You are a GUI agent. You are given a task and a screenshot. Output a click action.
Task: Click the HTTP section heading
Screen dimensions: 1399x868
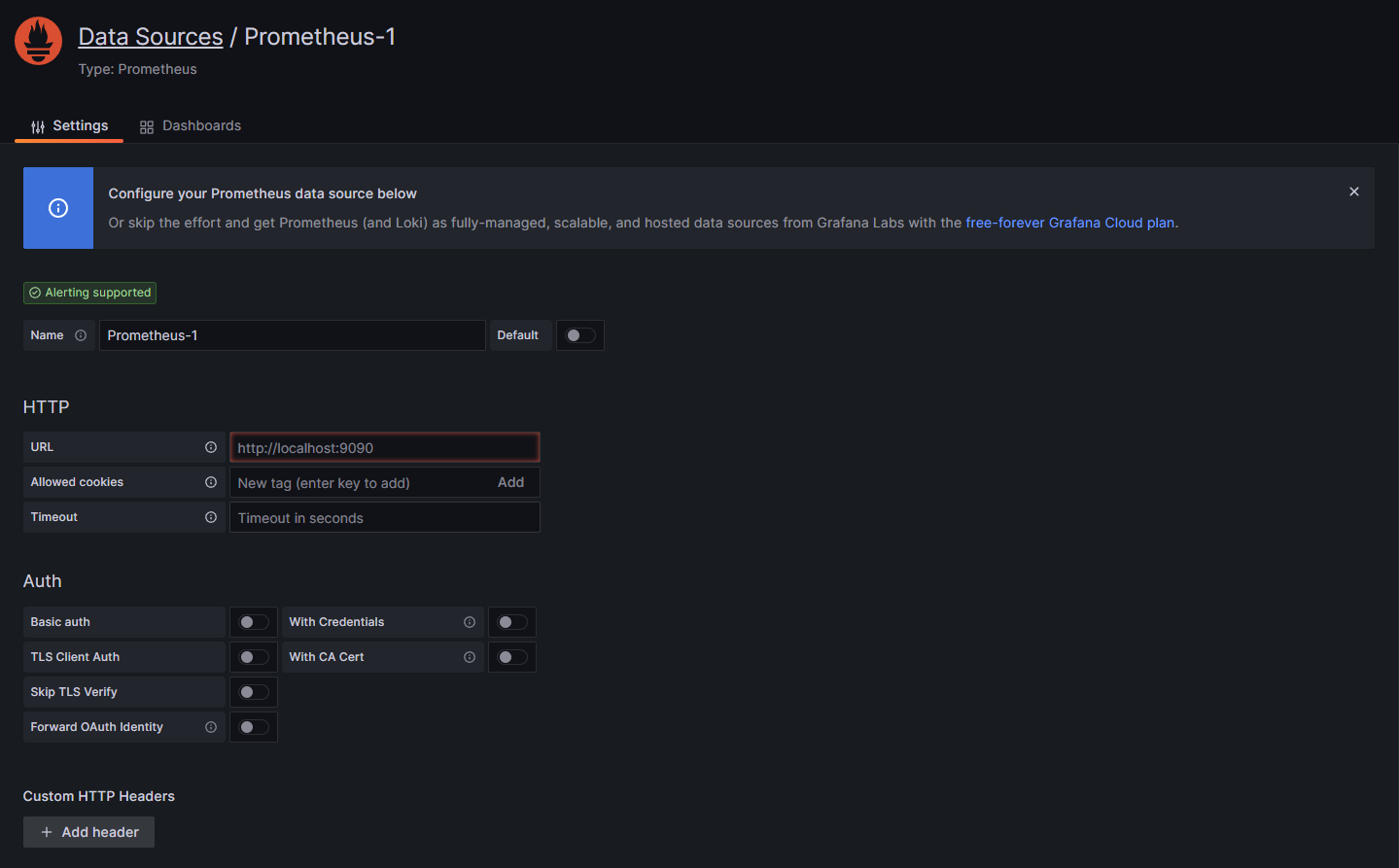click(x=47, y=407)
